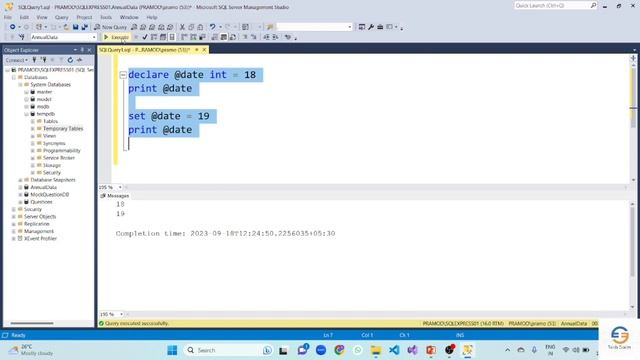Click the Quick Launch search field
The image size is (640, 360).
pyautogui.click(x=552, y=6)
